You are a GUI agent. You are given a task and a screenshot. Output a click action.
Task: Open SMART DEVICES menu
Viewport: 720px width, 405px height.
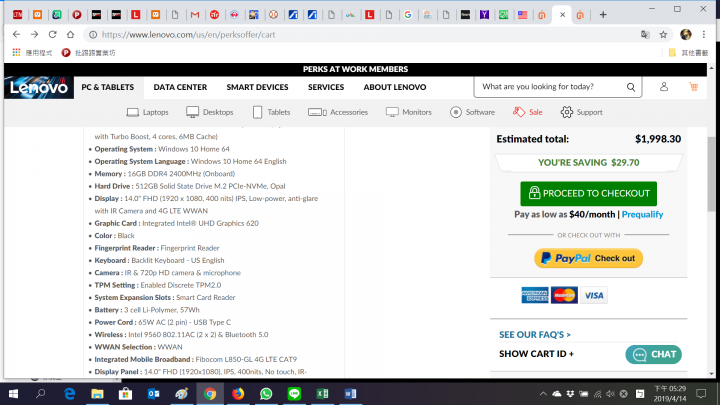click(257, 87)
